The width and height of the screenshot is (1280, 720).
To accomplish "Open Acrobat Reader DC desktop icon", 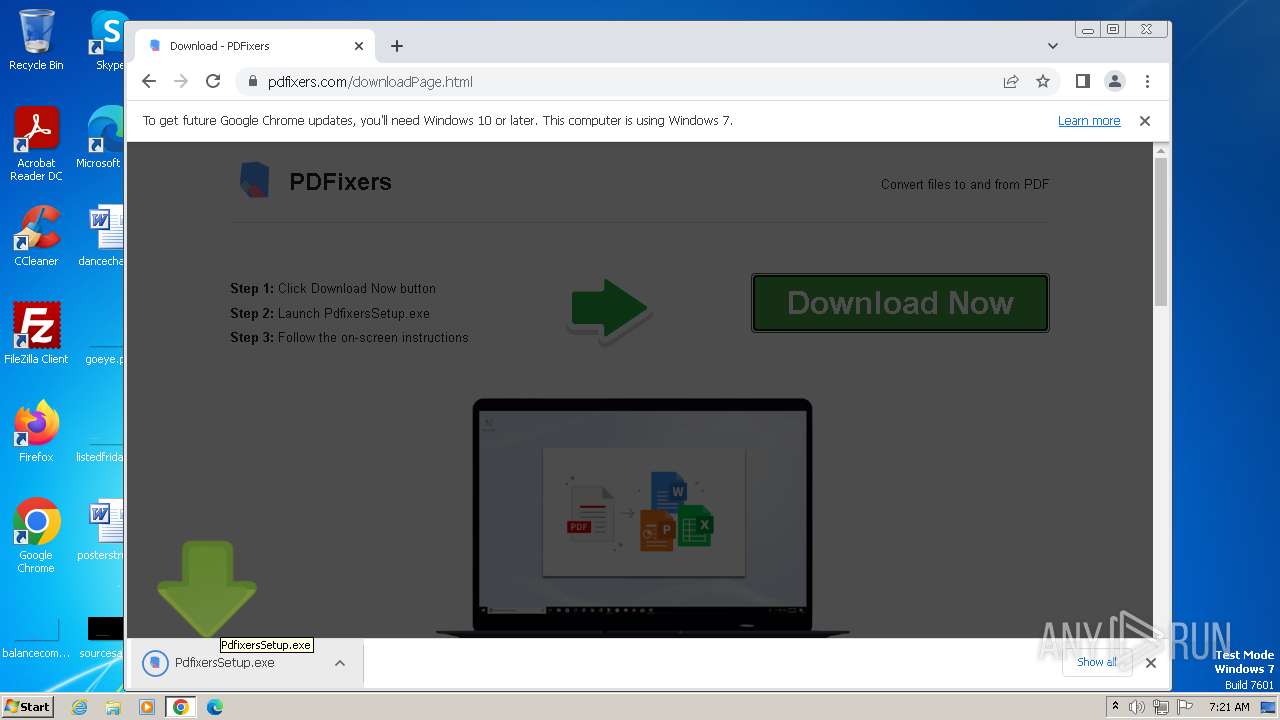I will pos(36,144).
